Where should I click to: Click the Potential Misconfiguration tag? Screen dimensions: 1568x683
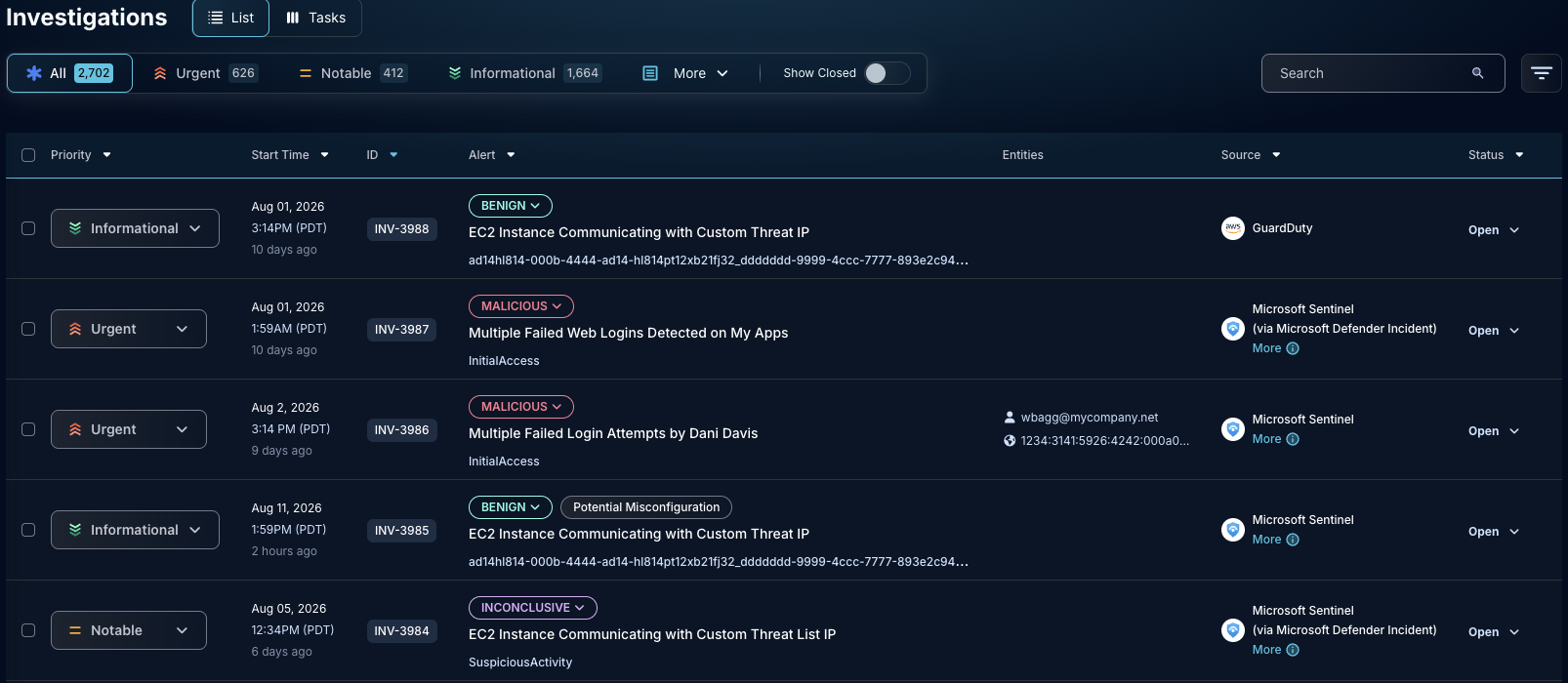click(646, 507)
